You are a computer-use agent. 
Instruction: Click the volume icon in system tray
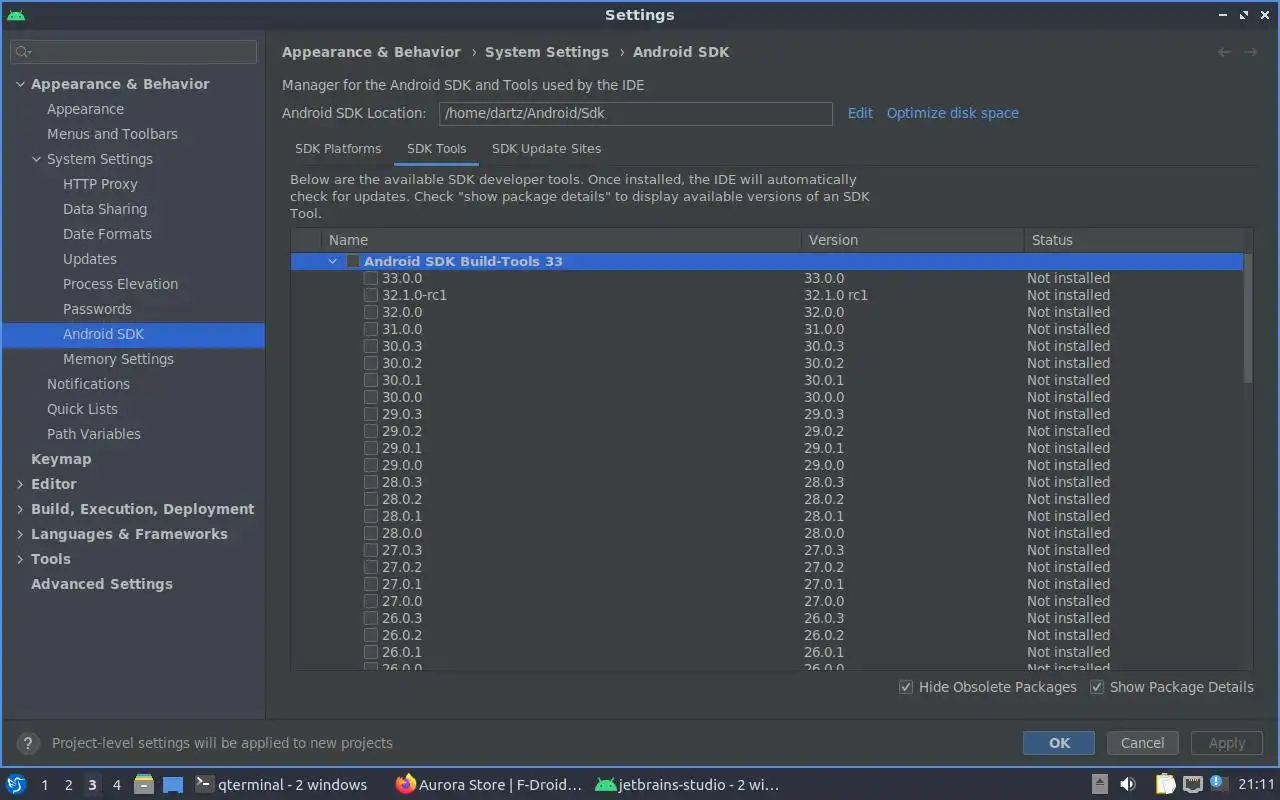tap(1128, 784)
